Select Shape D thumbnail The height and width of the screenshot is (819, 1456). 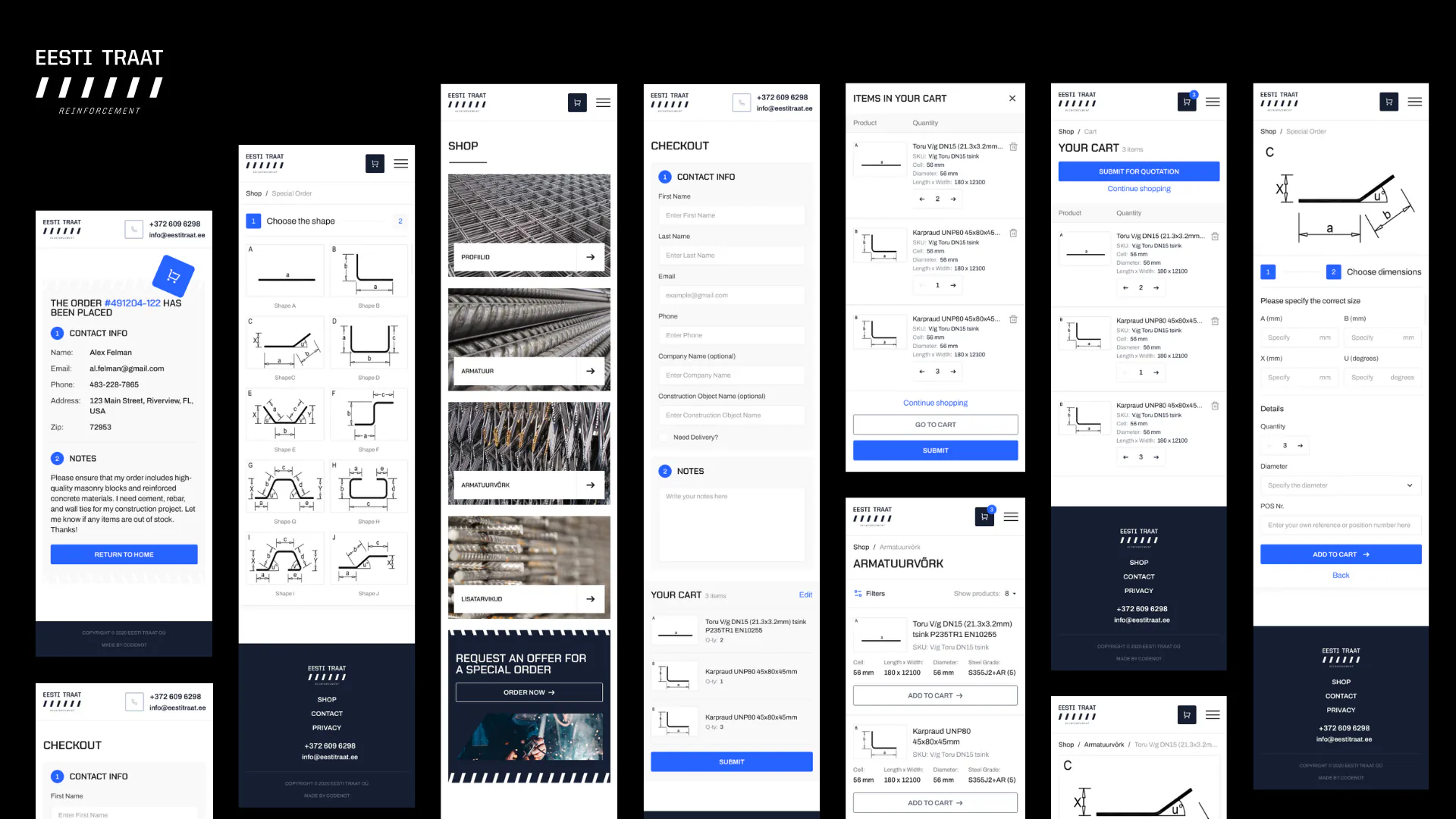(x=369, y=343)
